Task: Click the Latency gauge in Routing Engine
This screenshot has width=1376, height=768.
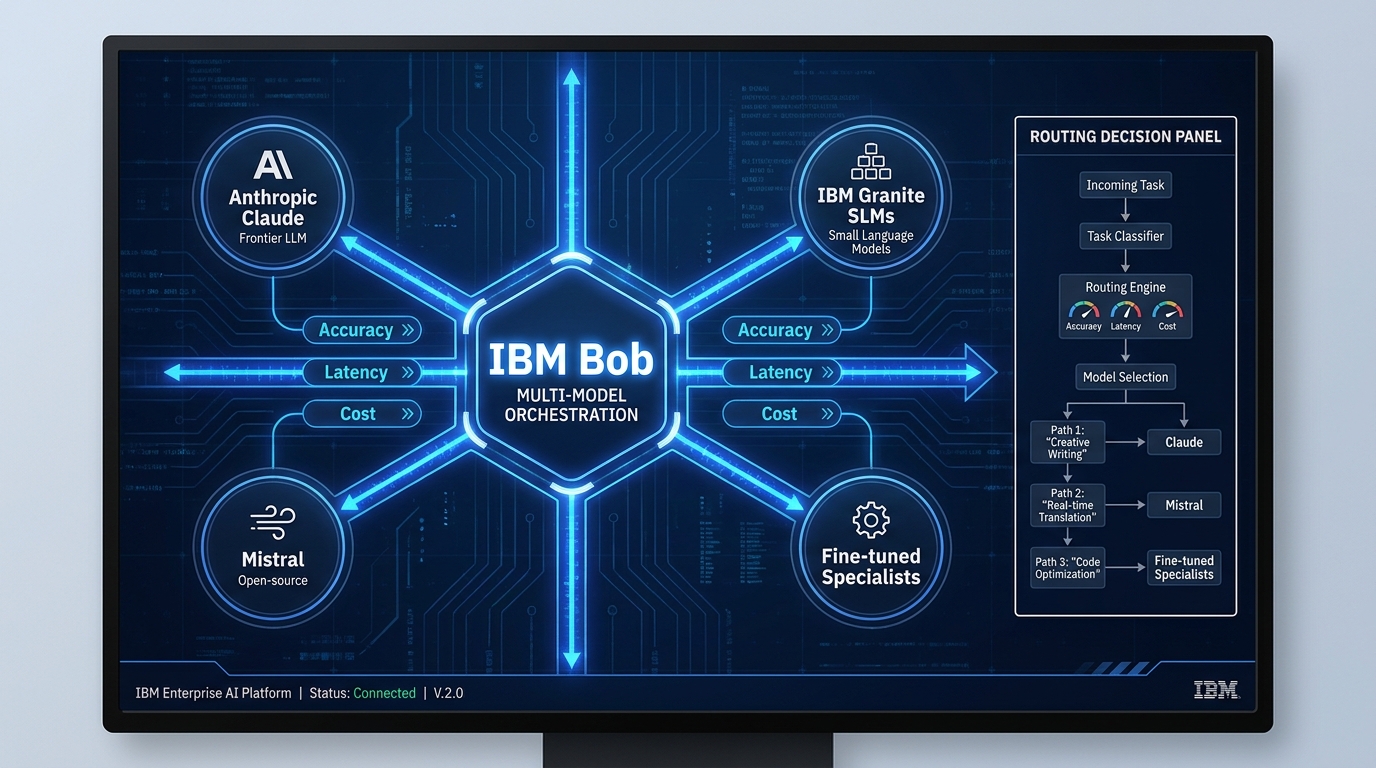Action: click(x=1125, y=312)
